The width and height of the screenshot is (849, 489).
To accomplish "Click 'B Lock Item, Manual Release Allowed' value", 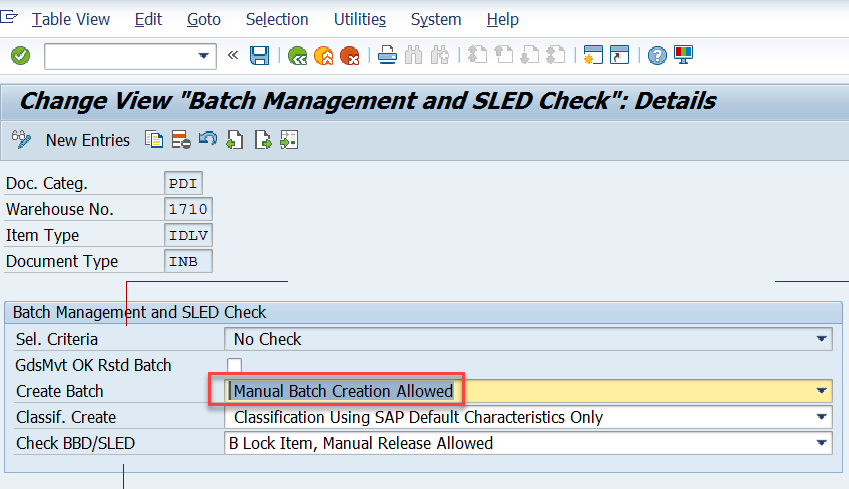I will (x=361, y=443).
